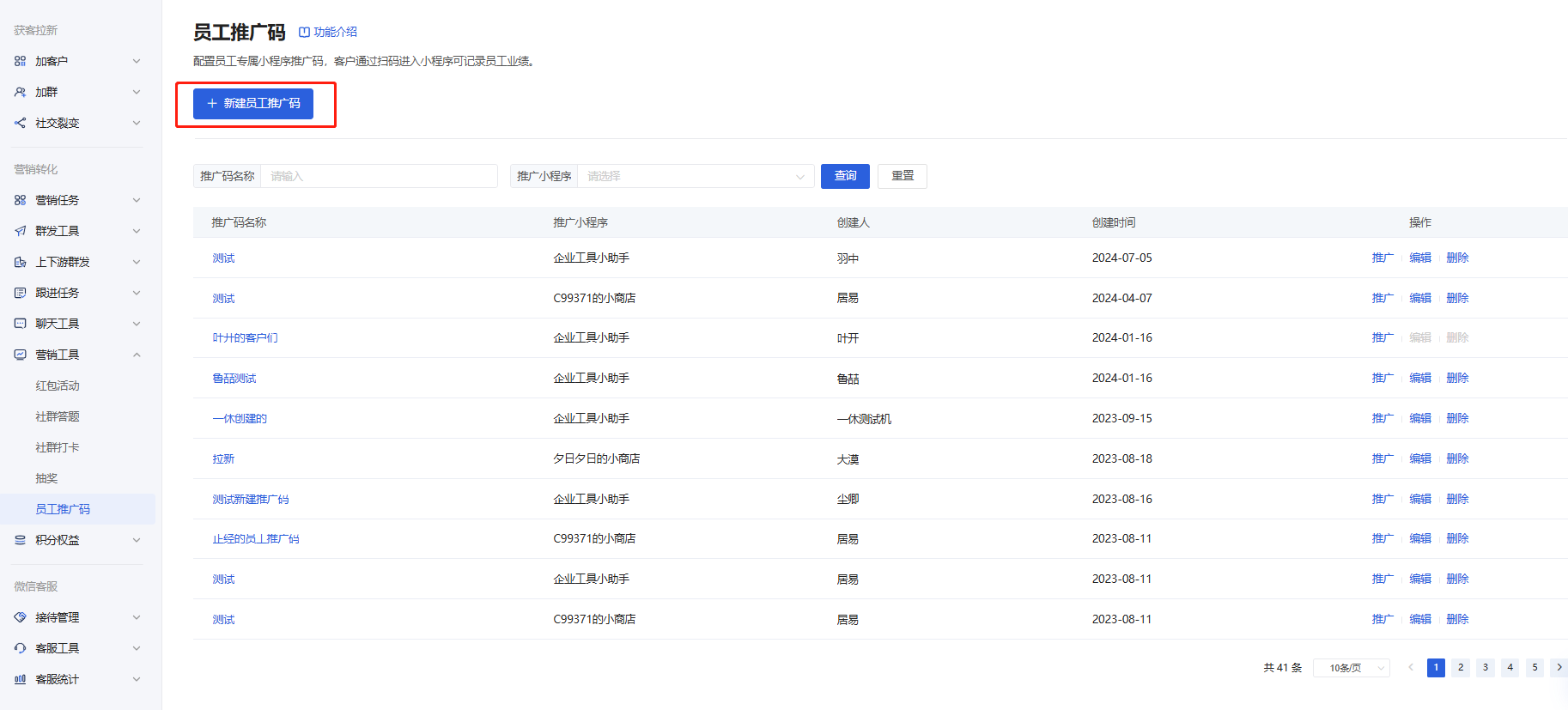Click the 营销任务 sidebar icon
The height and width of the screenshot is (710, 1568).
pyautogui.click(x=20, y=200)
